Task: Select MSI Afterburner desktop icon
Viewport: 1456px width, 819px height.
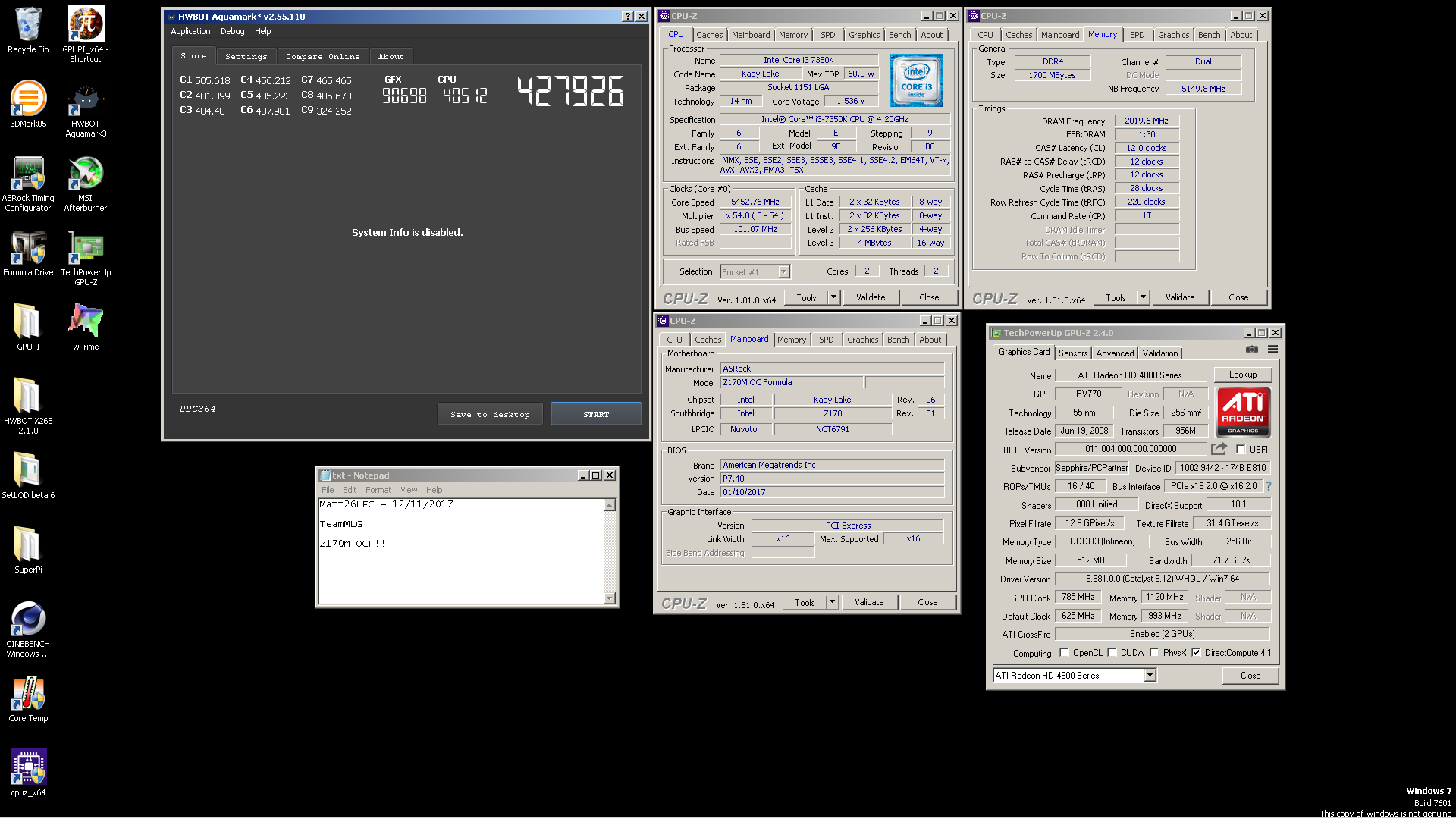Action: (86, 184)
